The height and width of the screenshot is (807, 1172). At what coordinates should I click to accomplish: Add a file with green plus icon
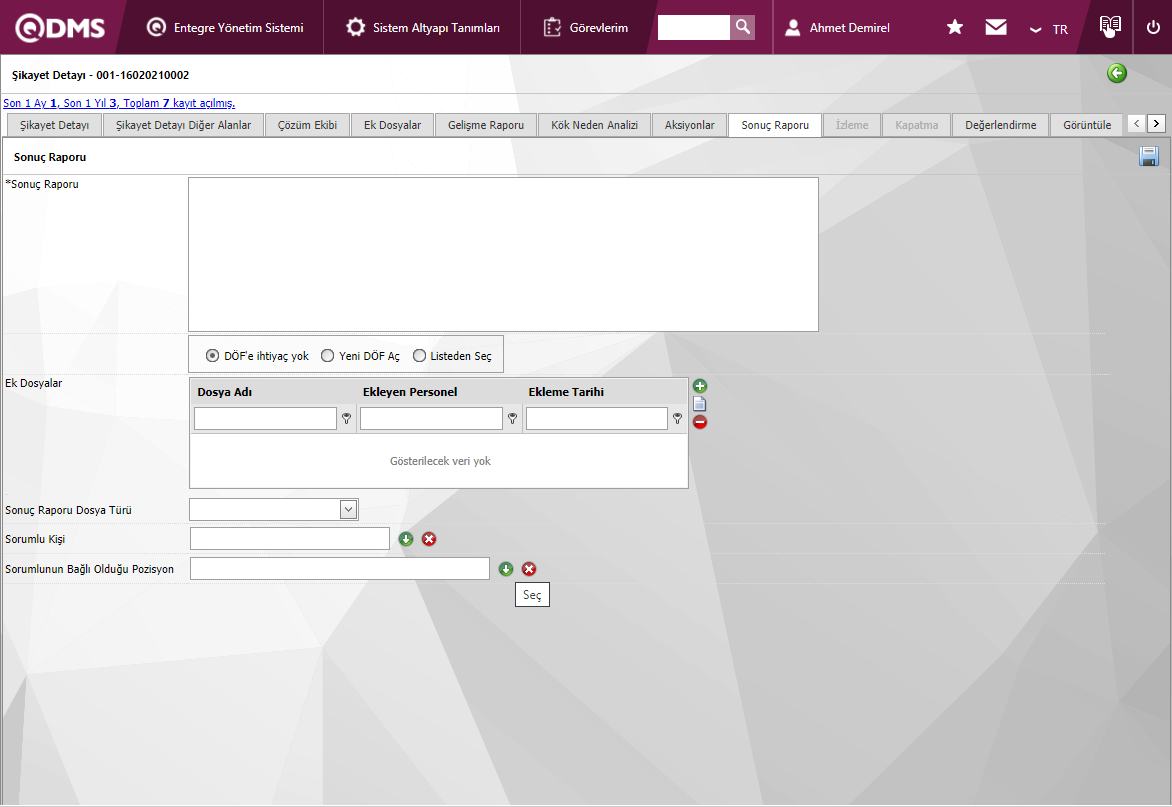(x=700, y=386)
